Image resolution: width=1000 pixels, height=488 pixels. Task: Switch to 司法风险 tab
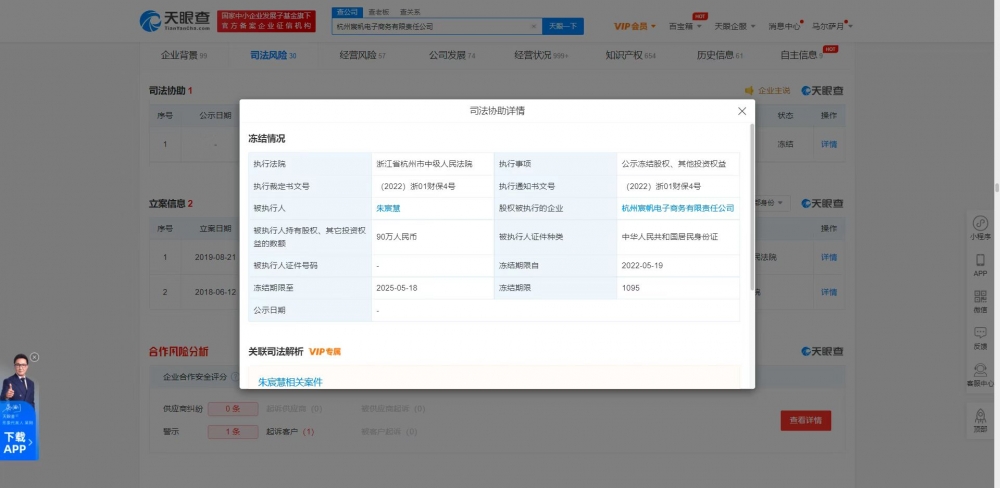(x=273, y=55)
